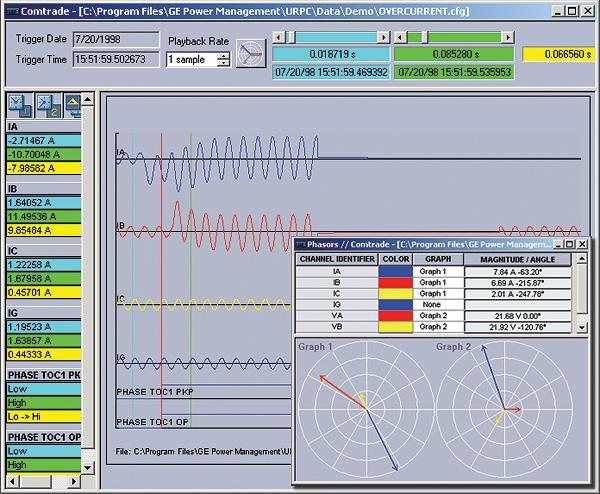This screenshot has width=600, height=494.
Task: Increase Playback Rate with the up spinner
Action: [223, 55]
